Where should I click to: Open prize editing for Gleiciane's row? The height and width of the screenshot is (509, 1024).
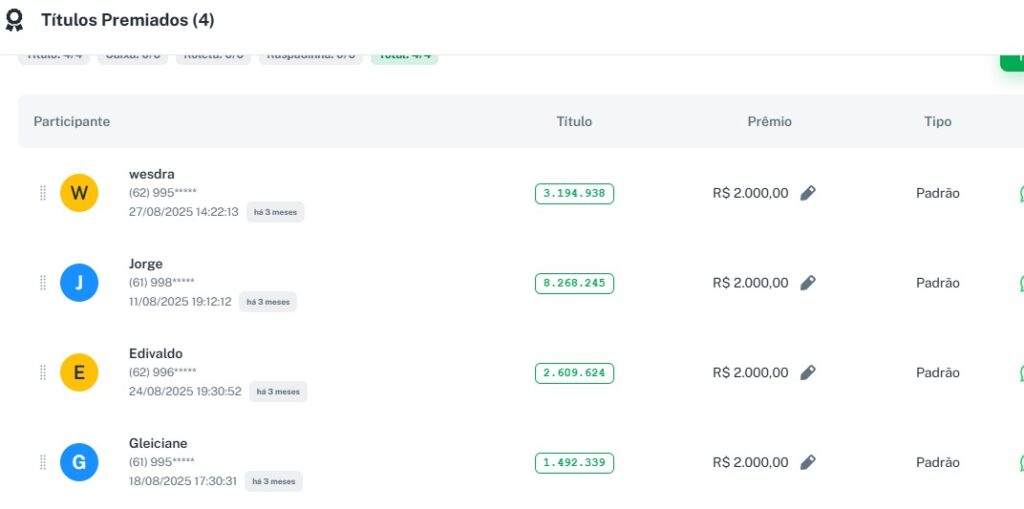tap(808, 463)
